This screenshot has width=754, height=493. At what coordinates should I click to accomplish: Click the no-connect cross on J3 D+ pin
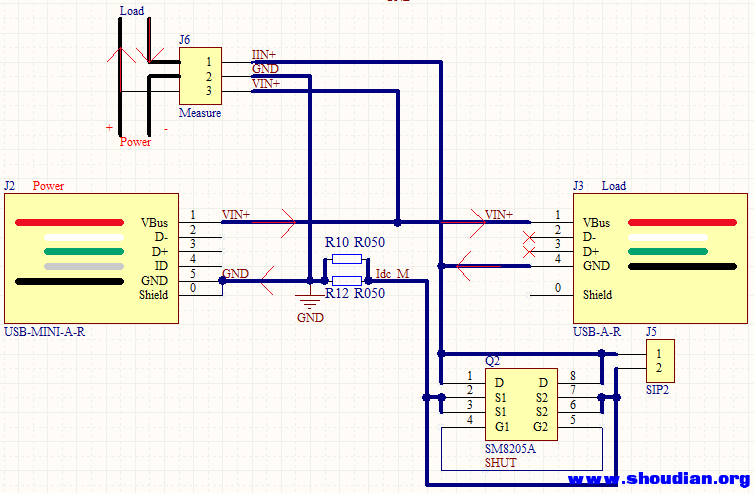[x=529, y=252]
